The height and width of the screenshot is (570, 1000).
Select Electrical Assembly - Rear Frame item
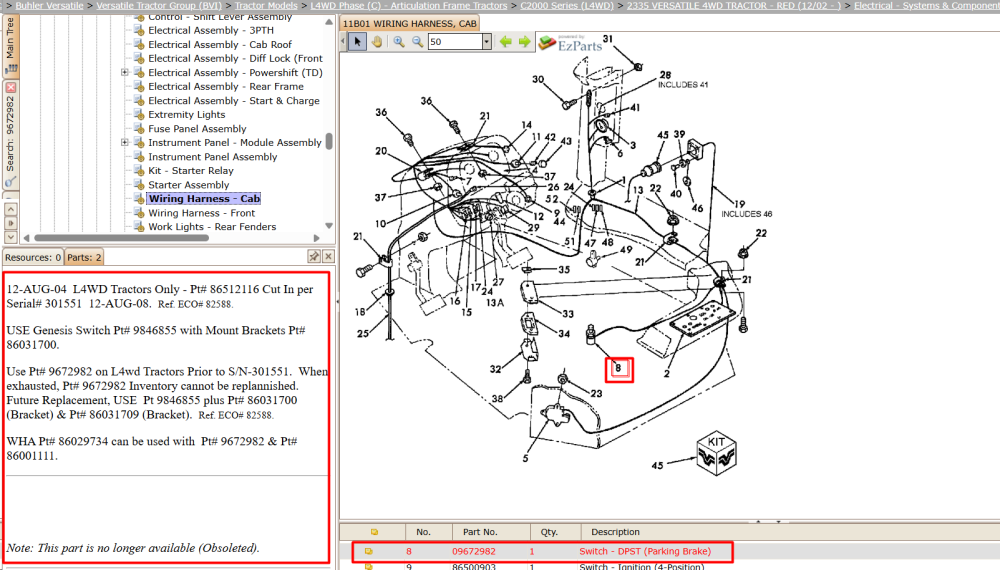tap(226, 86)
